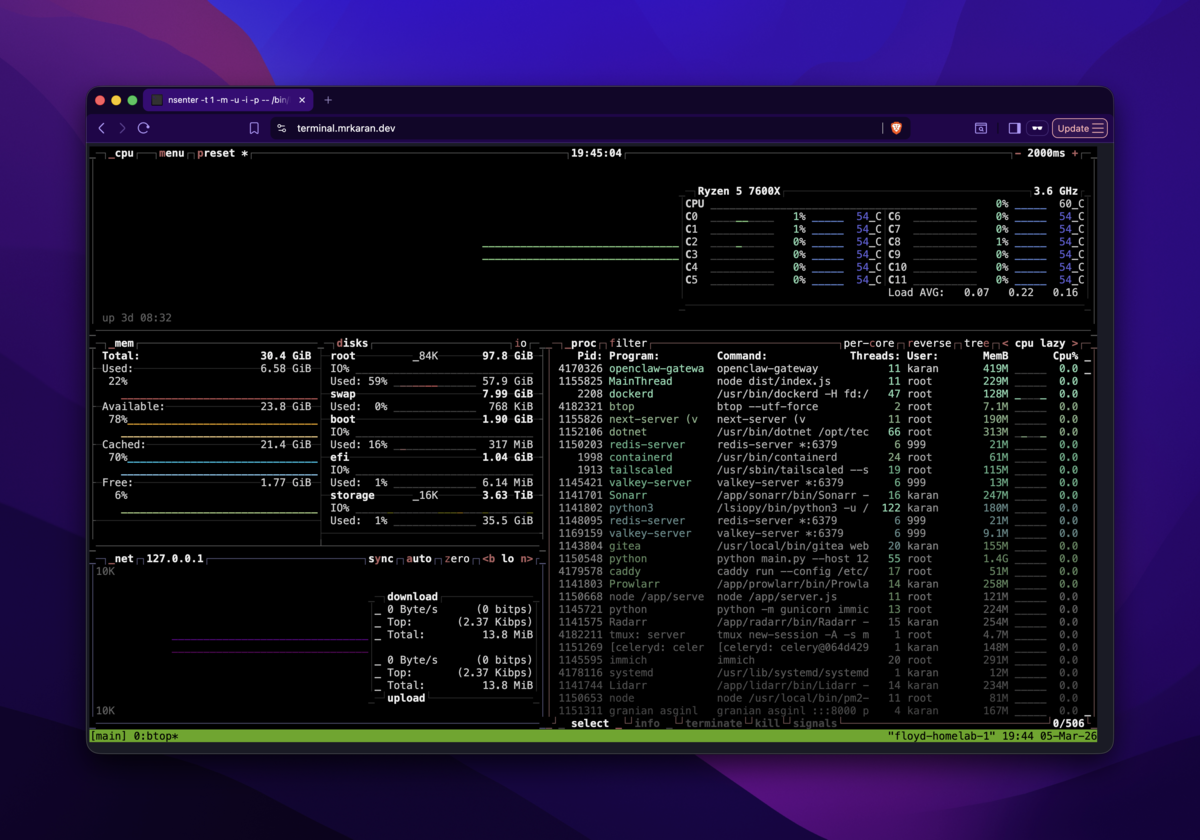This screenshot has height=840, width=1200.
Task: Click the window search icon in the toolbar
Action: tap(981, 128)
